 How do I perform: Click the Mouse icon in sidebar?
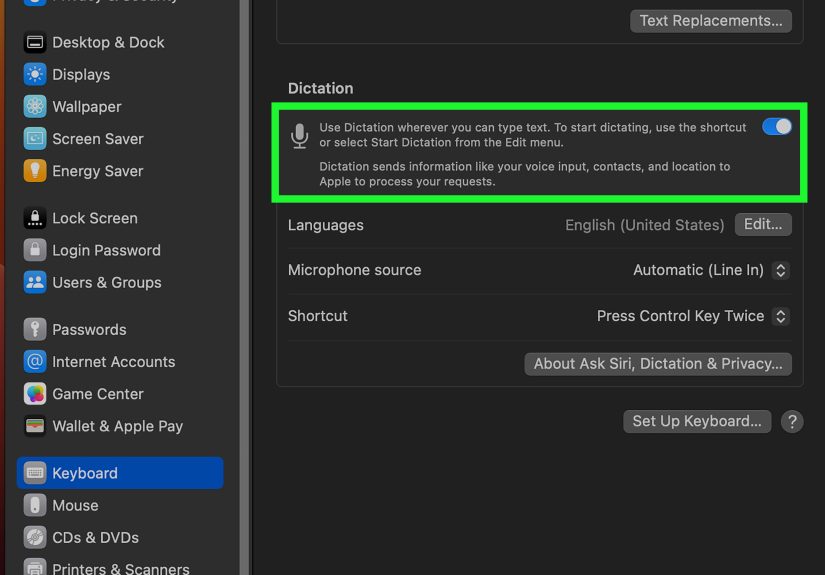[35, 505]
